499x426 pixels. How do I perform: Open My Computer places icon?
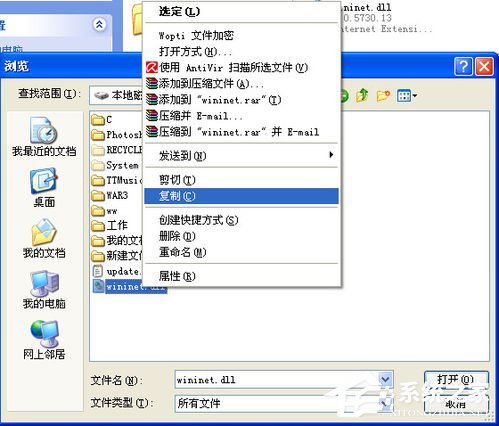(x=44, y=289)
